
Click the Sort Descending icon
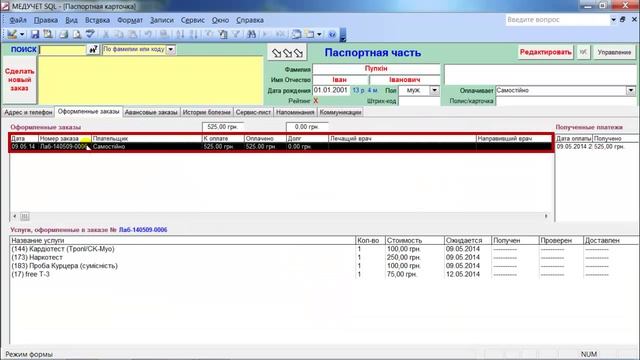tap(194, 34)
